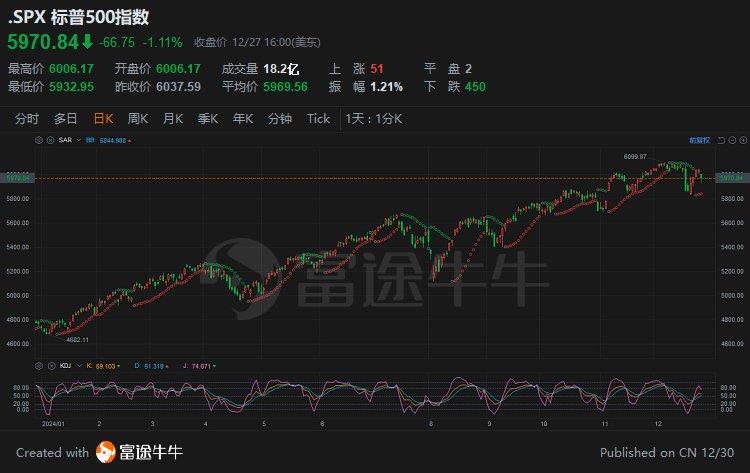750x473 pixels.
Task: Open the 月K monthly chart view
Action: coord(173,119)
